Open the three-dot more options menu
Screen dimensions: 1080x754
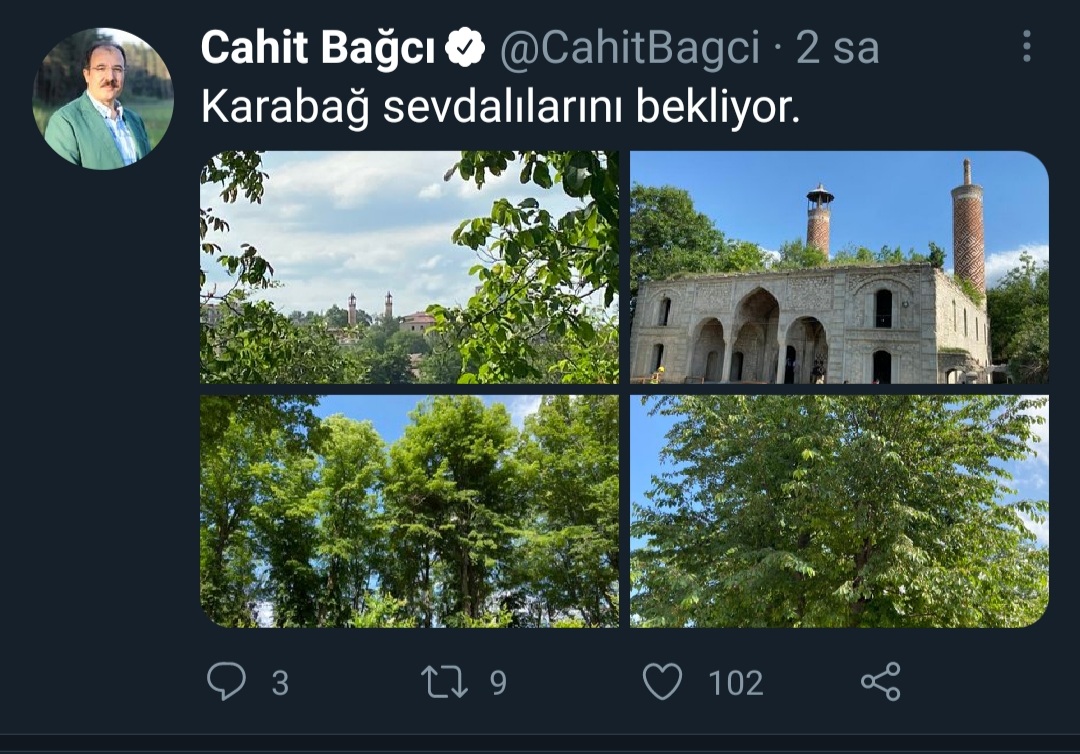[1026, 46]
